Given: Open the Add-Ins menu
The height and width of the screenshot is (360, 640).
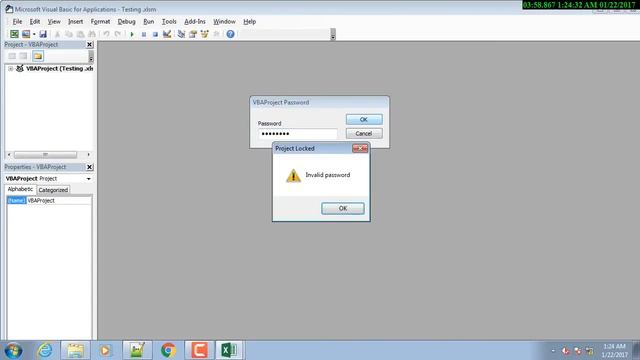Looking at the screenshot, I should click(x=195, y=22).
